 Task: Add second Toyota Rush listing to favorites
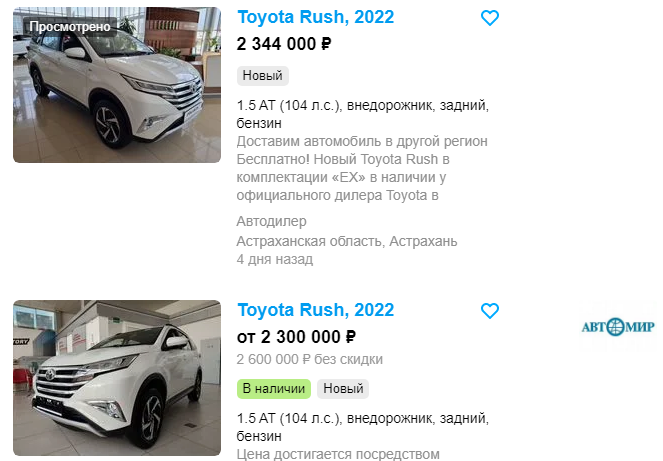pos(490,311)
